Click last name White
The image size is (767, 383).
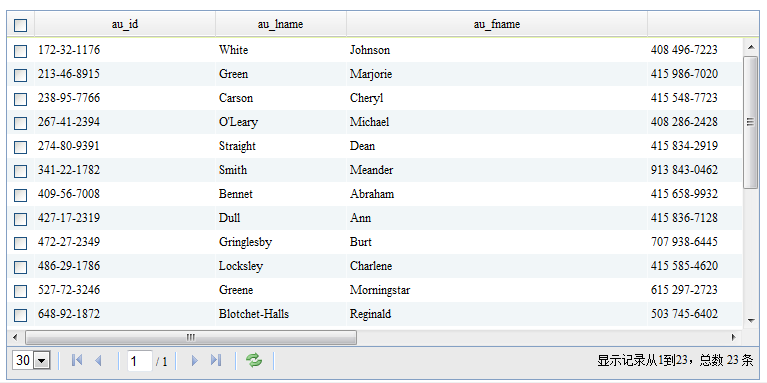click(233, 50)
